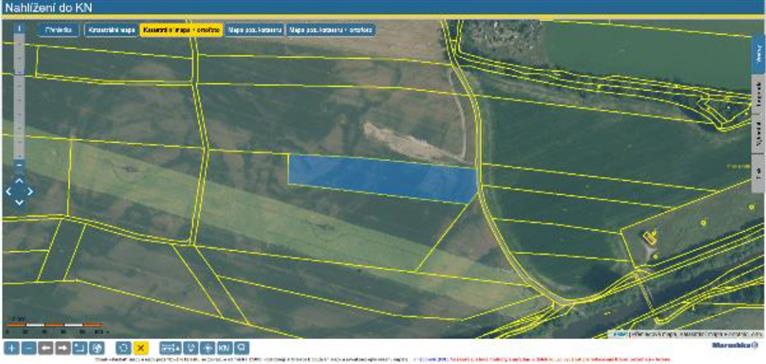Open the measuring tool in bottom toolbar

tap(170, 348)
